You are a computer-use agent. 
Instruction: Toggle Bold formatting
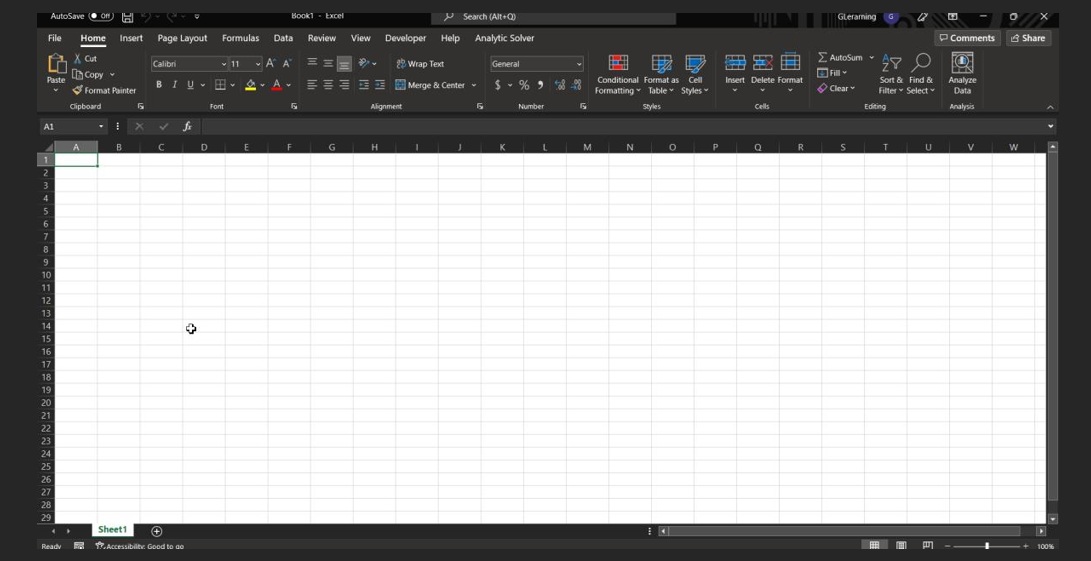coord(159,85)
